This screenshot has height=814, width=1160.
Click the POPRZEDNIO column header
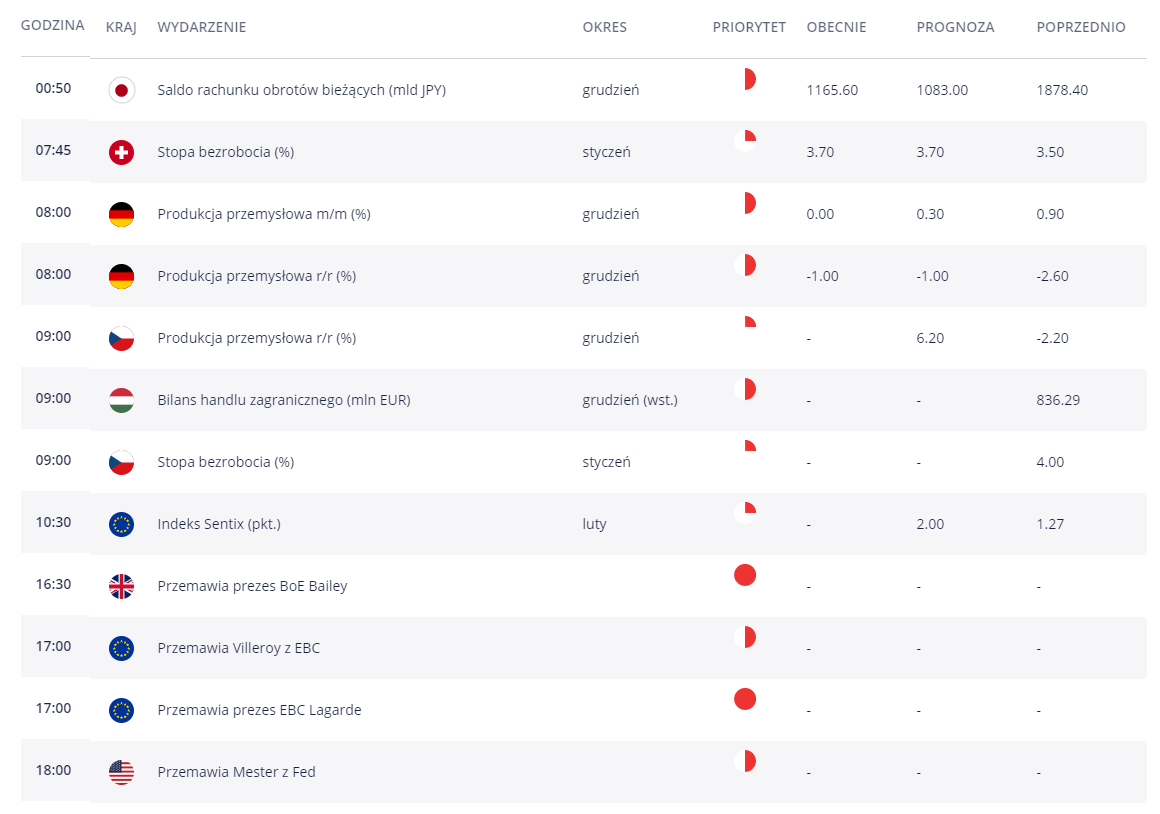point(1081,27)
